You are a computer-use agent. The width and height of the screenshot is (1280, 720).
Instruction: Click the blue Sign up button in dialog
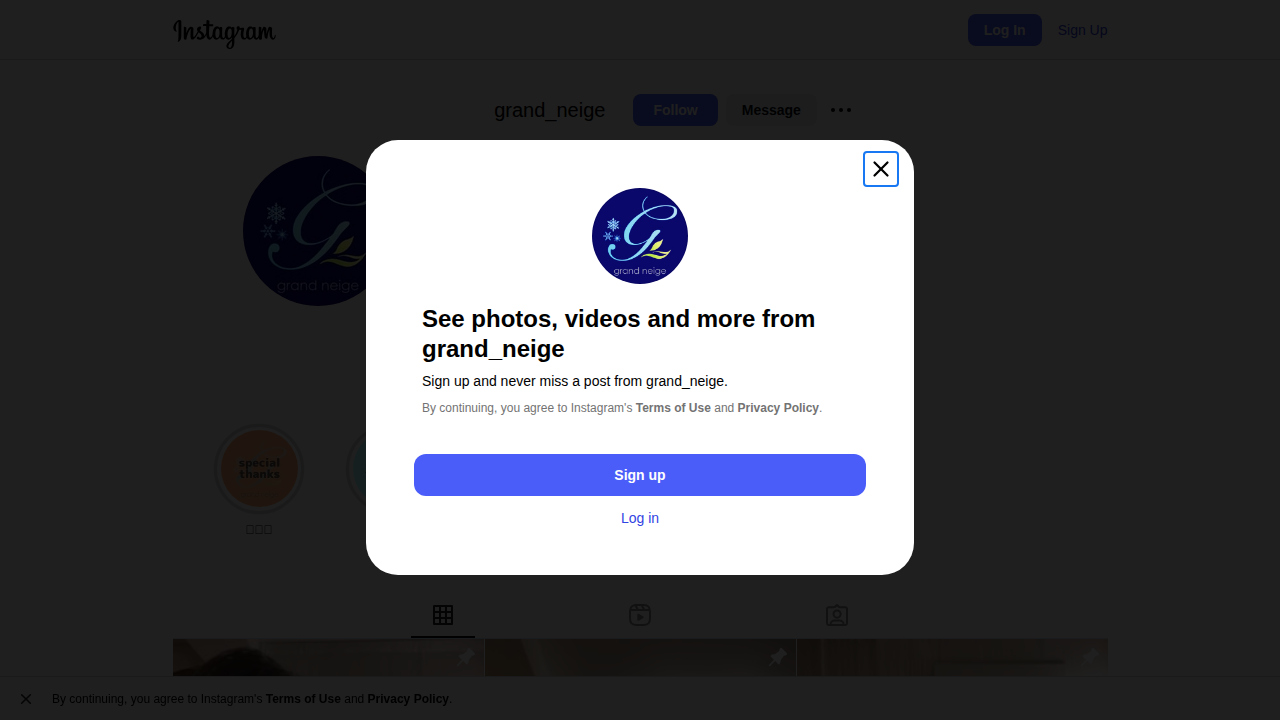640,475
